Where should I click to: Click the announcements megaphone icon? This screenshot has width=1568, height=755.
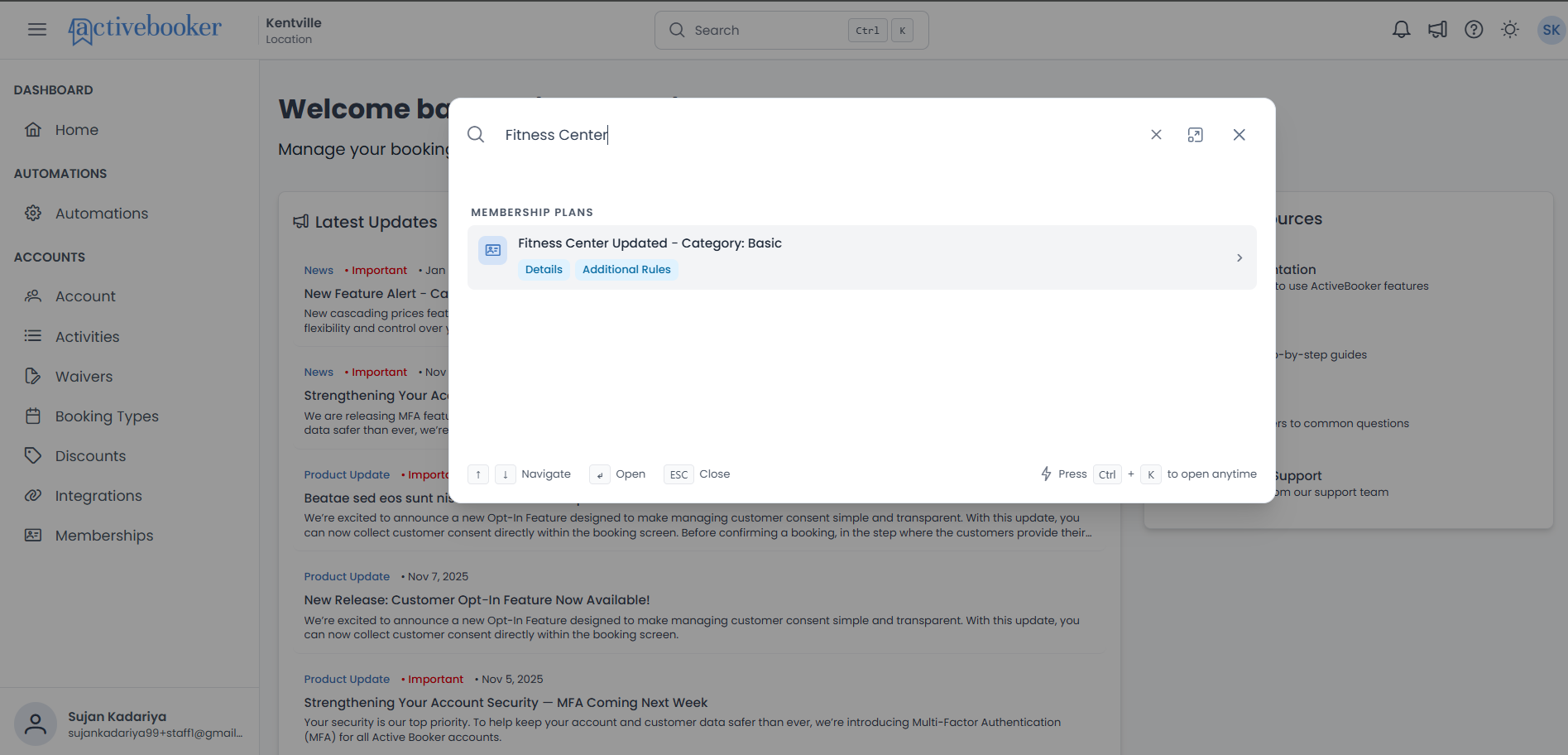(1437, 30)
